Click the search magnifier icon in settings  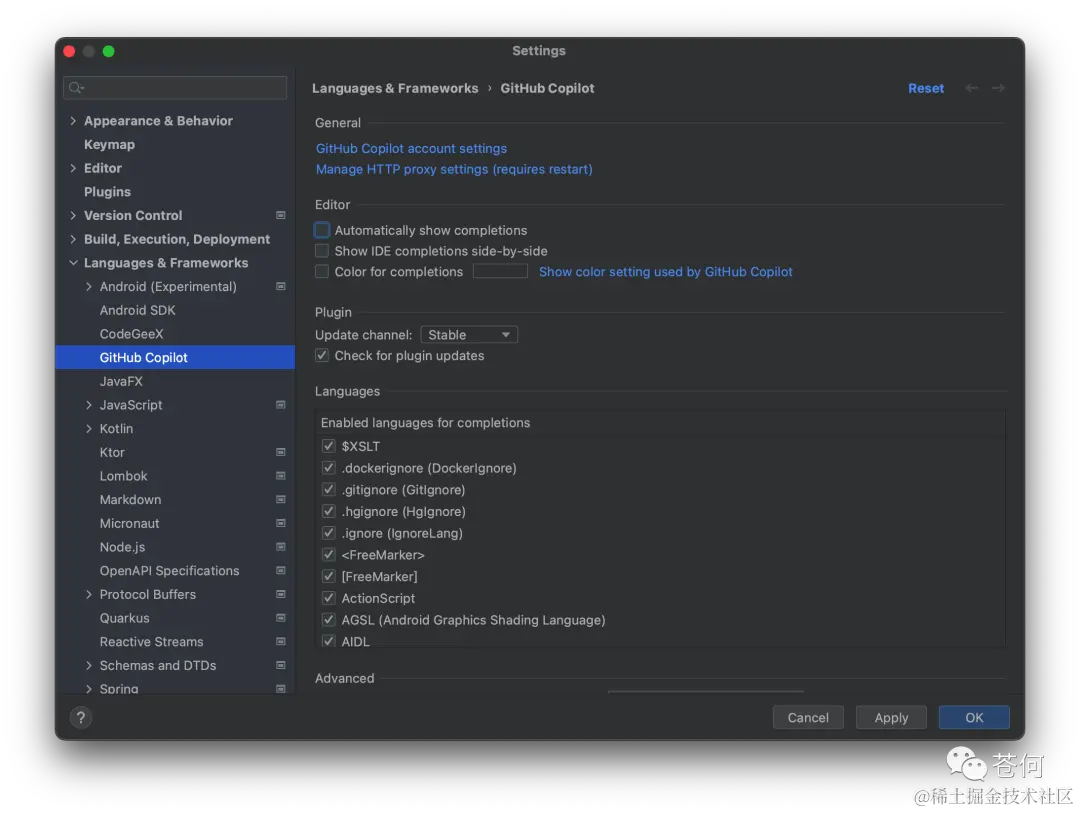coord(76,88)
